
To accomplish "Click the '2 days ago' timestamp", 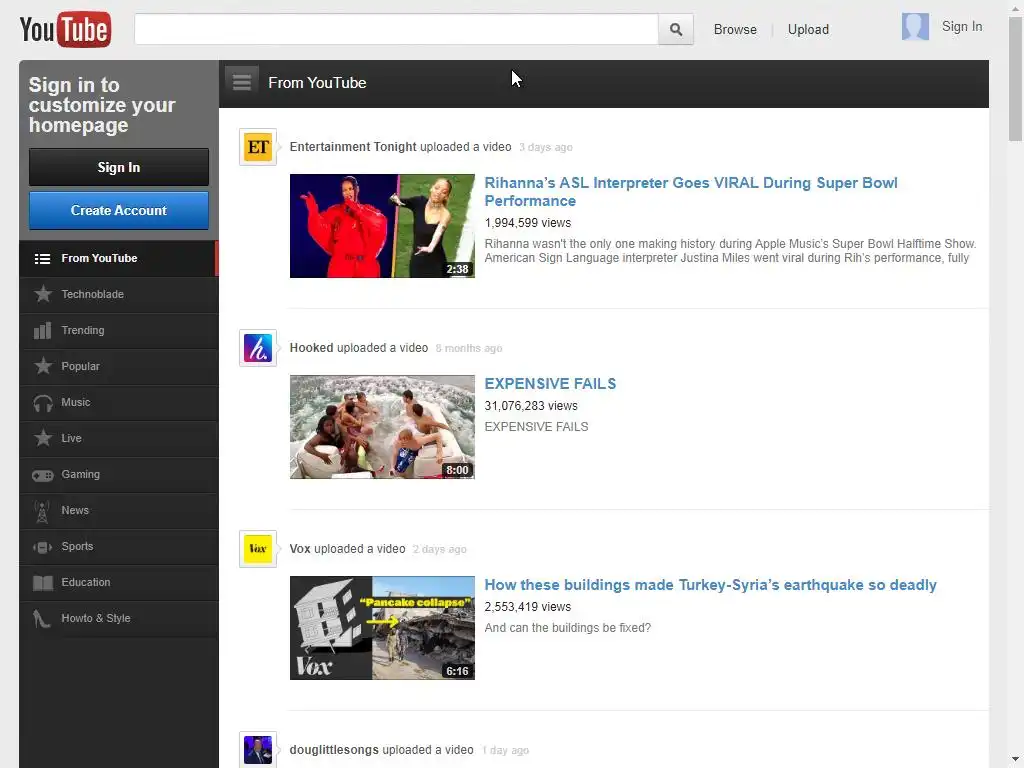I will (439, 549).
